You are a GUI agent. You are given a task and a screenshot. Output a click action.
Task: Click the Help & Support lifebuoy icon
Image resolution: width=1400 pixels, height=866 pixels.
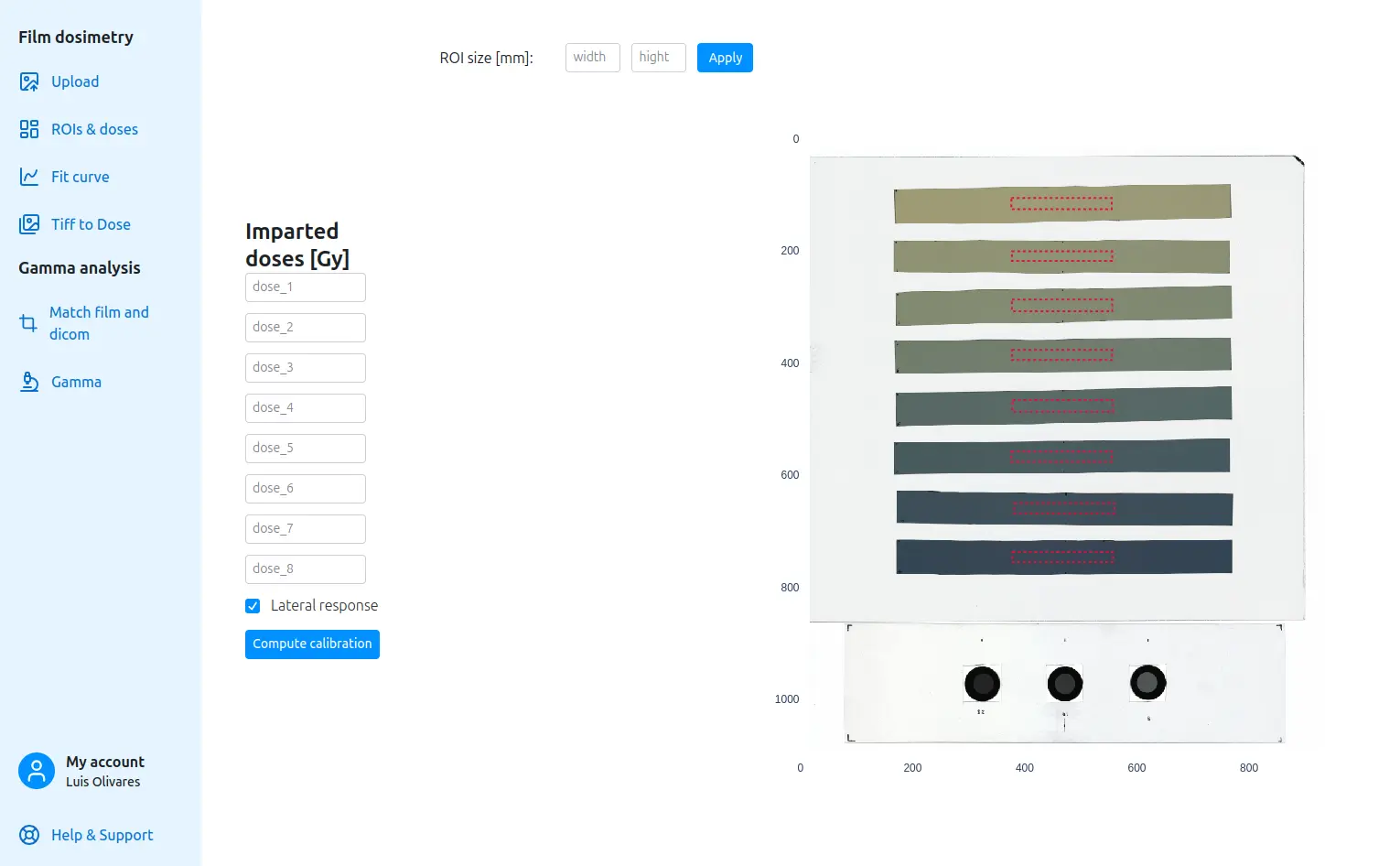tap(29, 835)
